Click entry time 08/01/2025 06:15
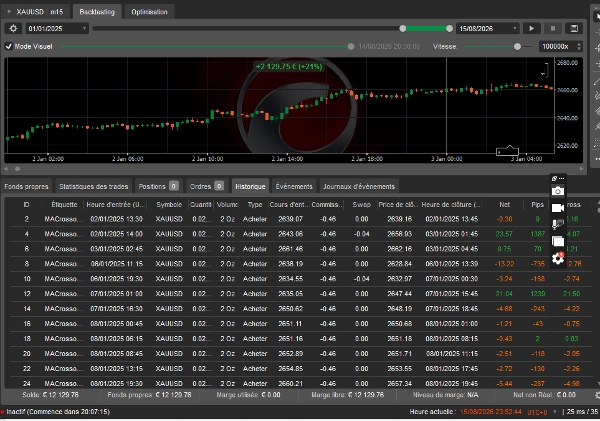600x421 pixels. [116, 339]
